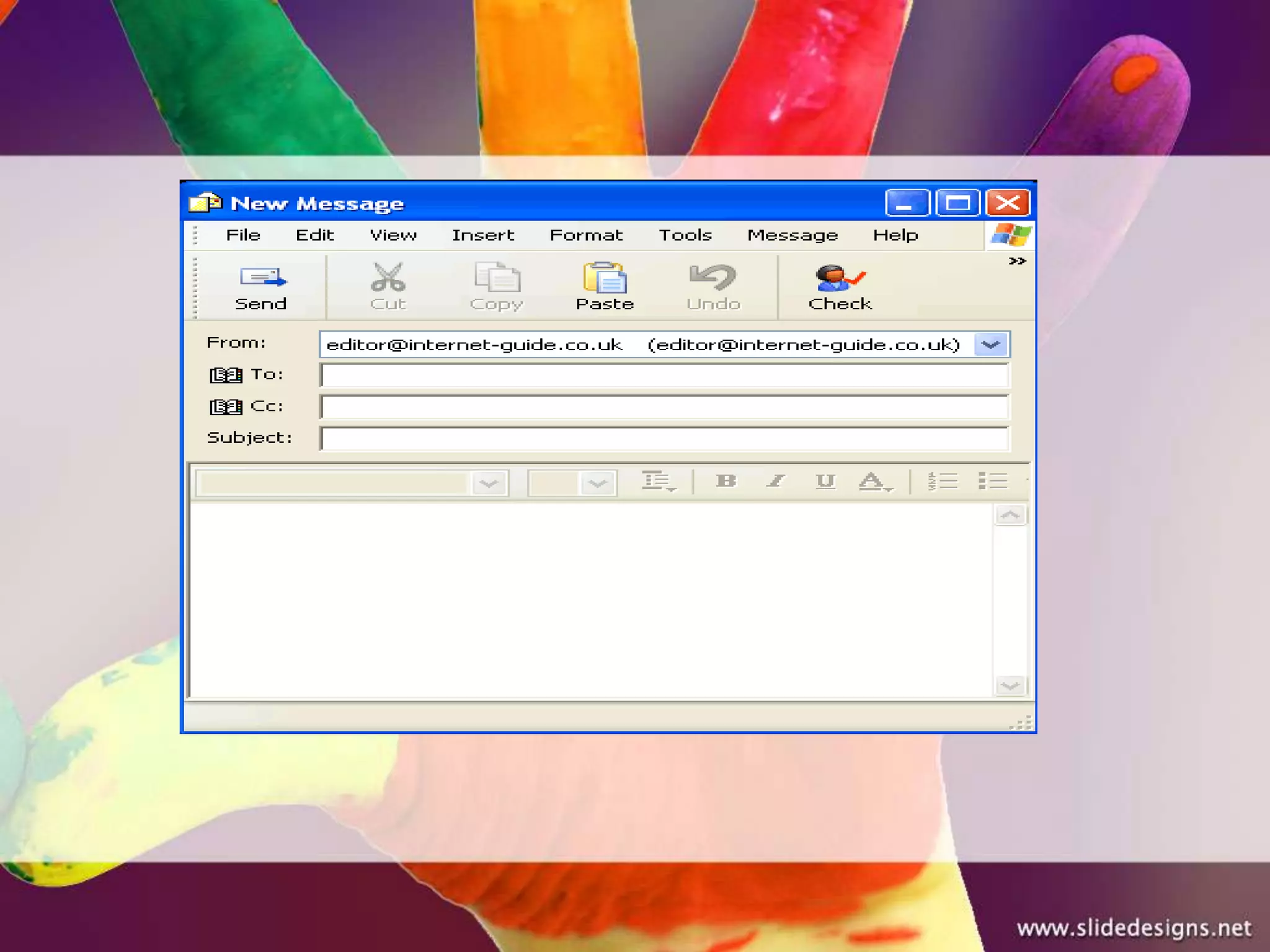Open the font name dropdown
This screenshot has width=1270, height=952.
click(x=489, y=483)
